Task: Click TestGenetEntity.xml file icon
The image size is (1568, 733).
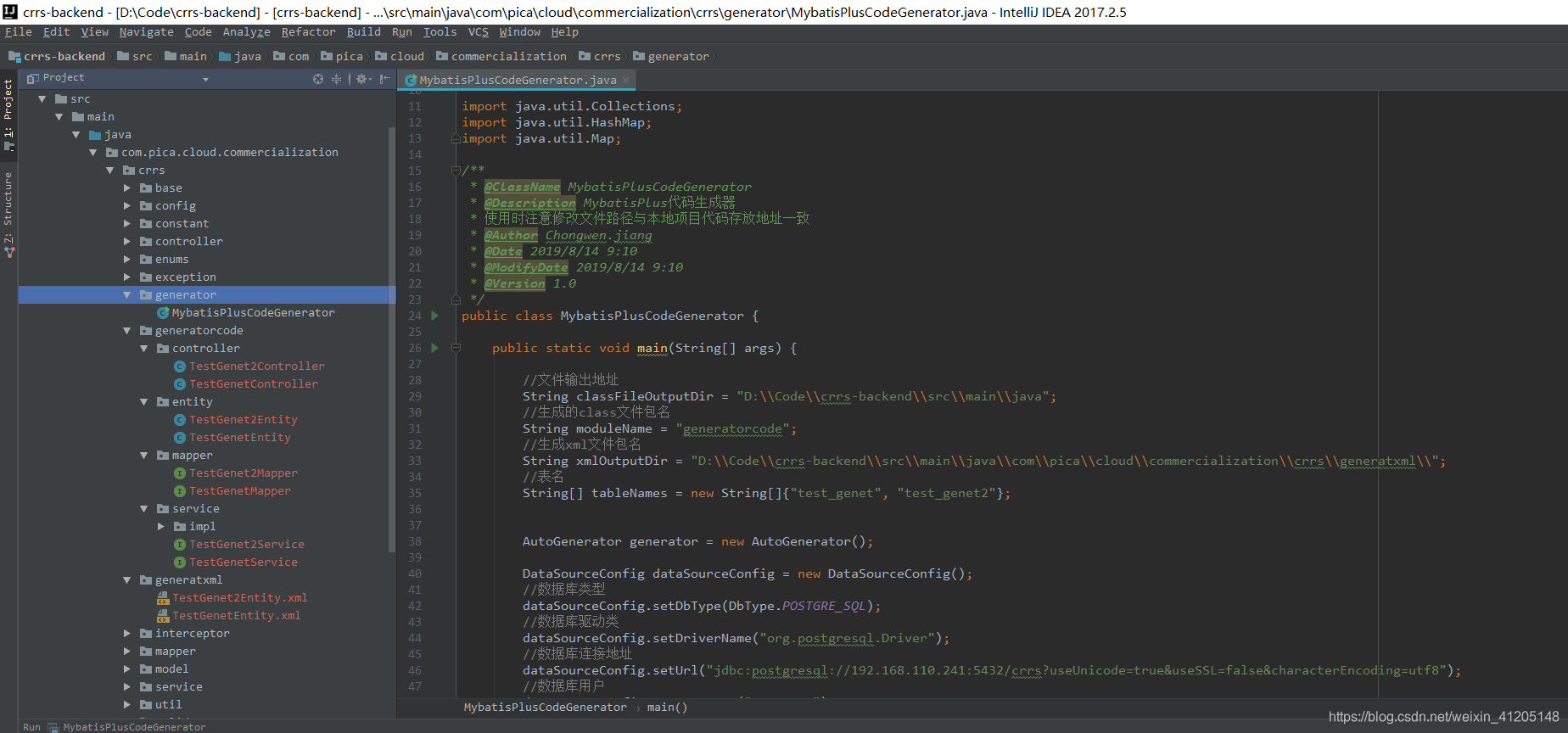Action: tap(163, 616)
